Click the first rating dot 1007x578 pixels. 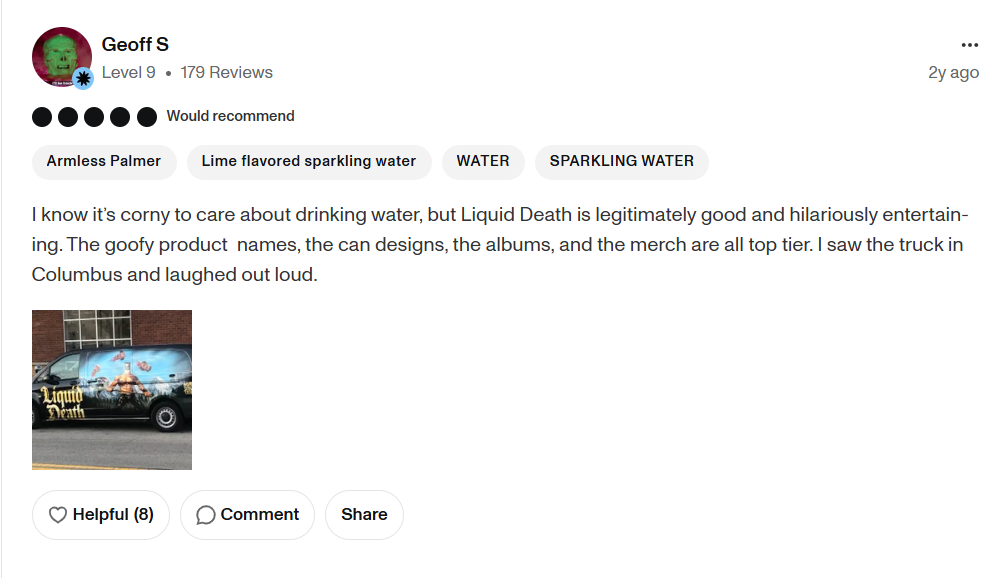[42, 116]
